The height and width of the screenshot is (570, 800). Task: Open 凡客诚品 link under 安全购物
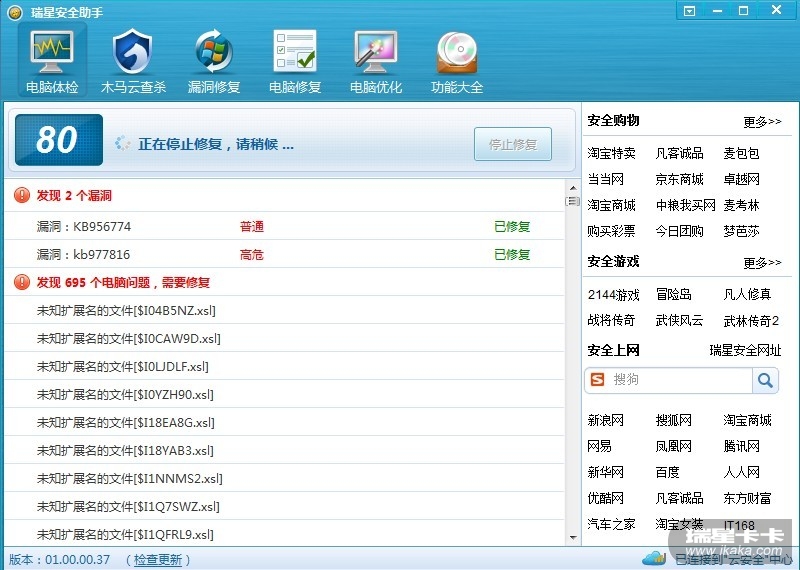(x=679, y=153)
